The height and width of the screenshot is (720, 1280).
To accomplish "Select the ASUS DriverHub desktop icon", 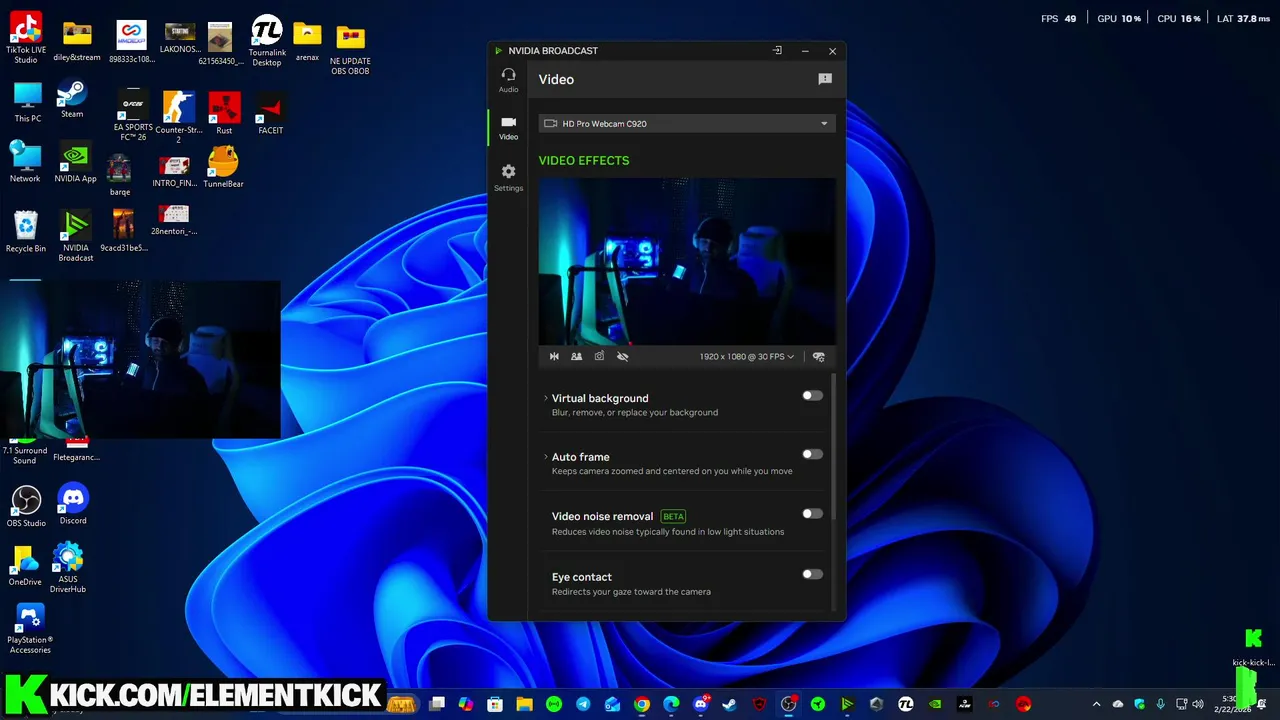I will coord(68,567).
